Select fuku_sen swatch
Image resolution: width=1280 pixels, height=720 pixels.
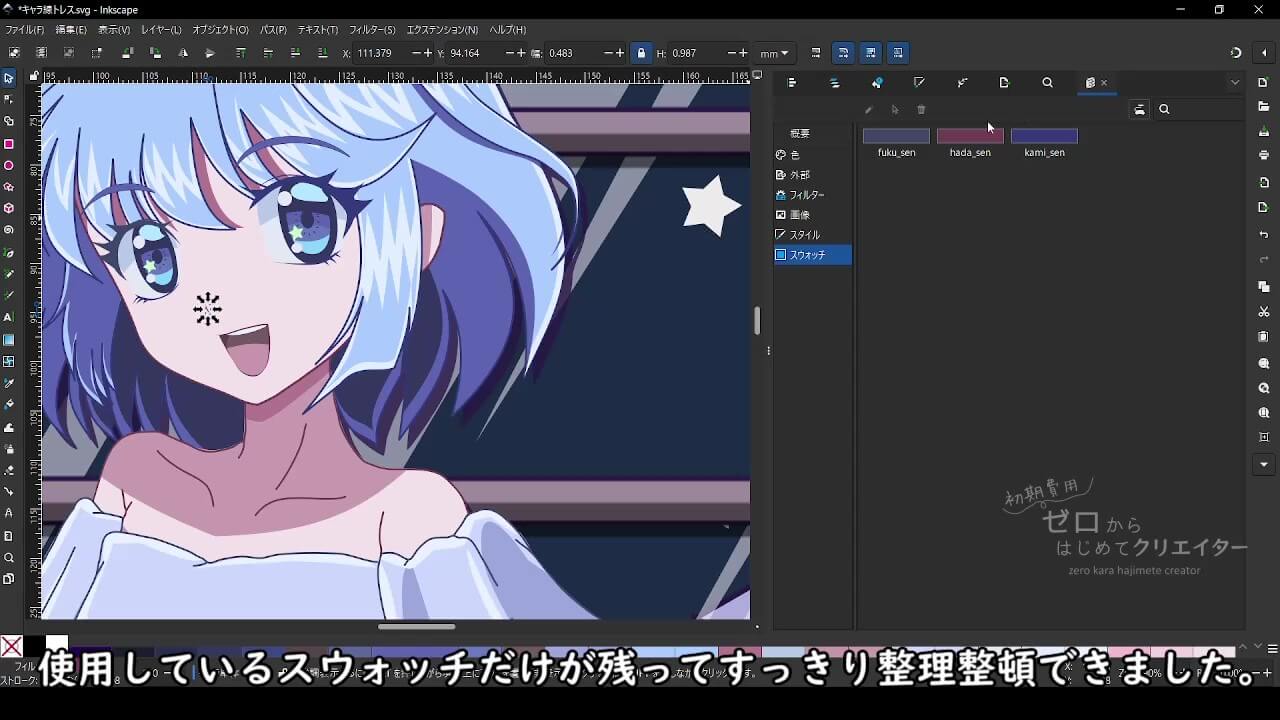896,143
